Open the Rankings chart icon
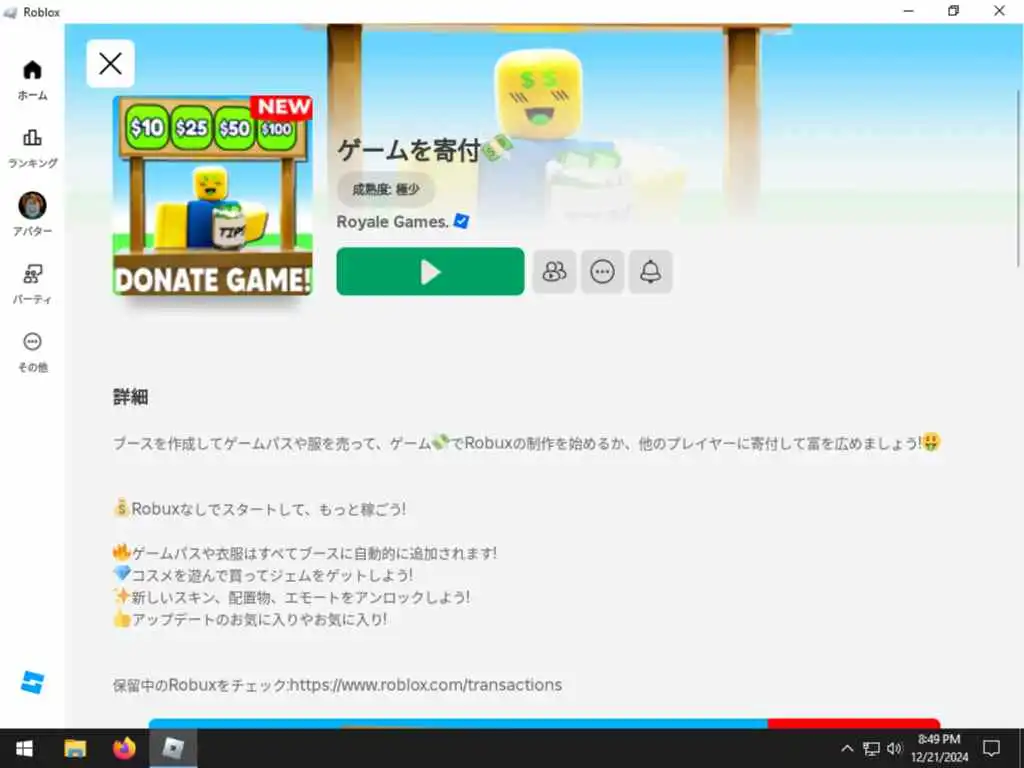This screenshot has width=1024, height=768. point(32,138)
